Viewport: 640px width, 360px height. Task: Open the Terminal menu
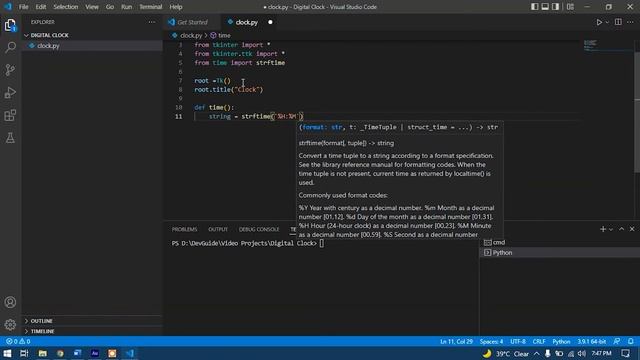[151, 7]
